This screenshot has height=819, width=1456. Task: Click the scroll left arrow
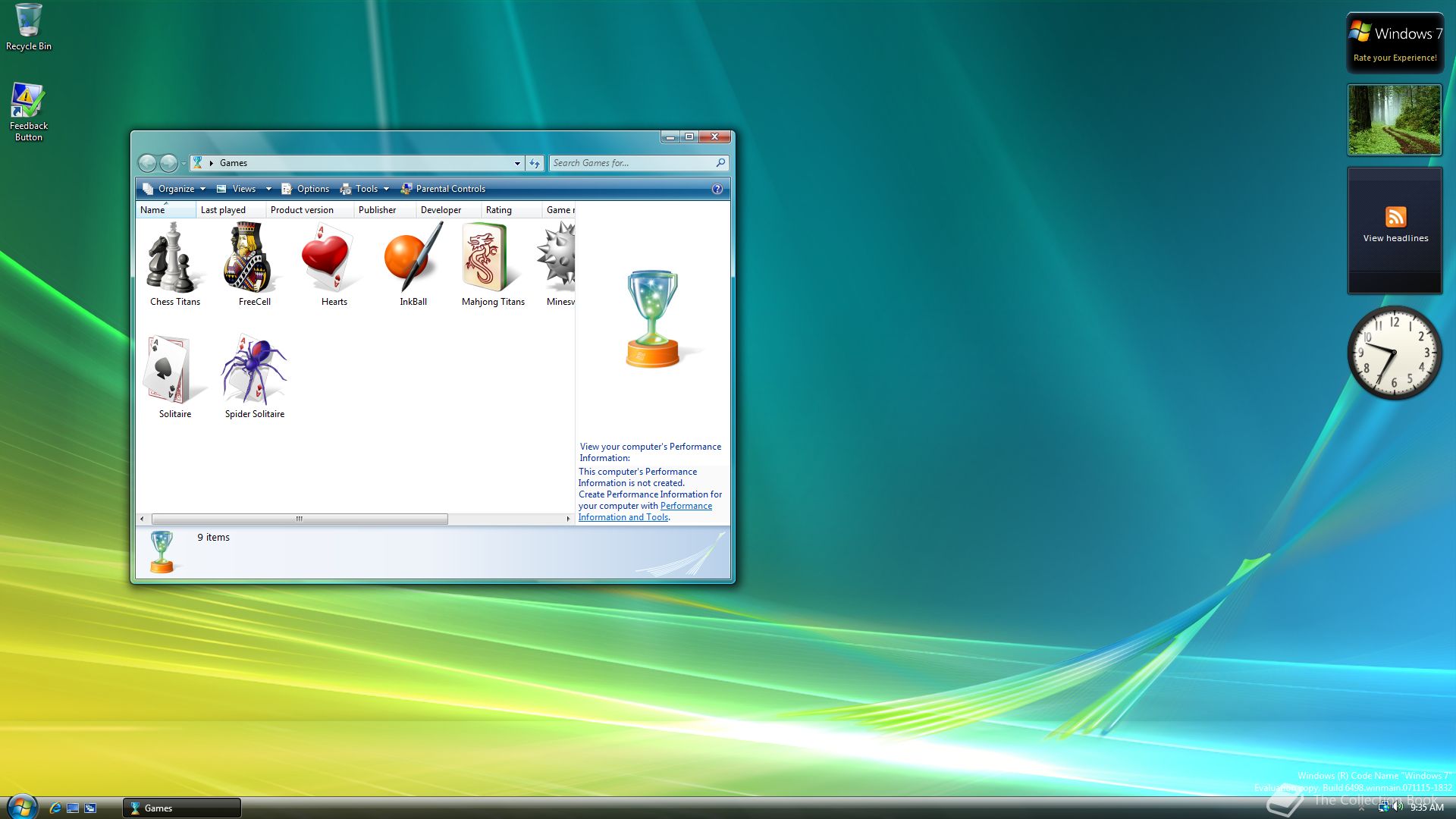[142, 519]
